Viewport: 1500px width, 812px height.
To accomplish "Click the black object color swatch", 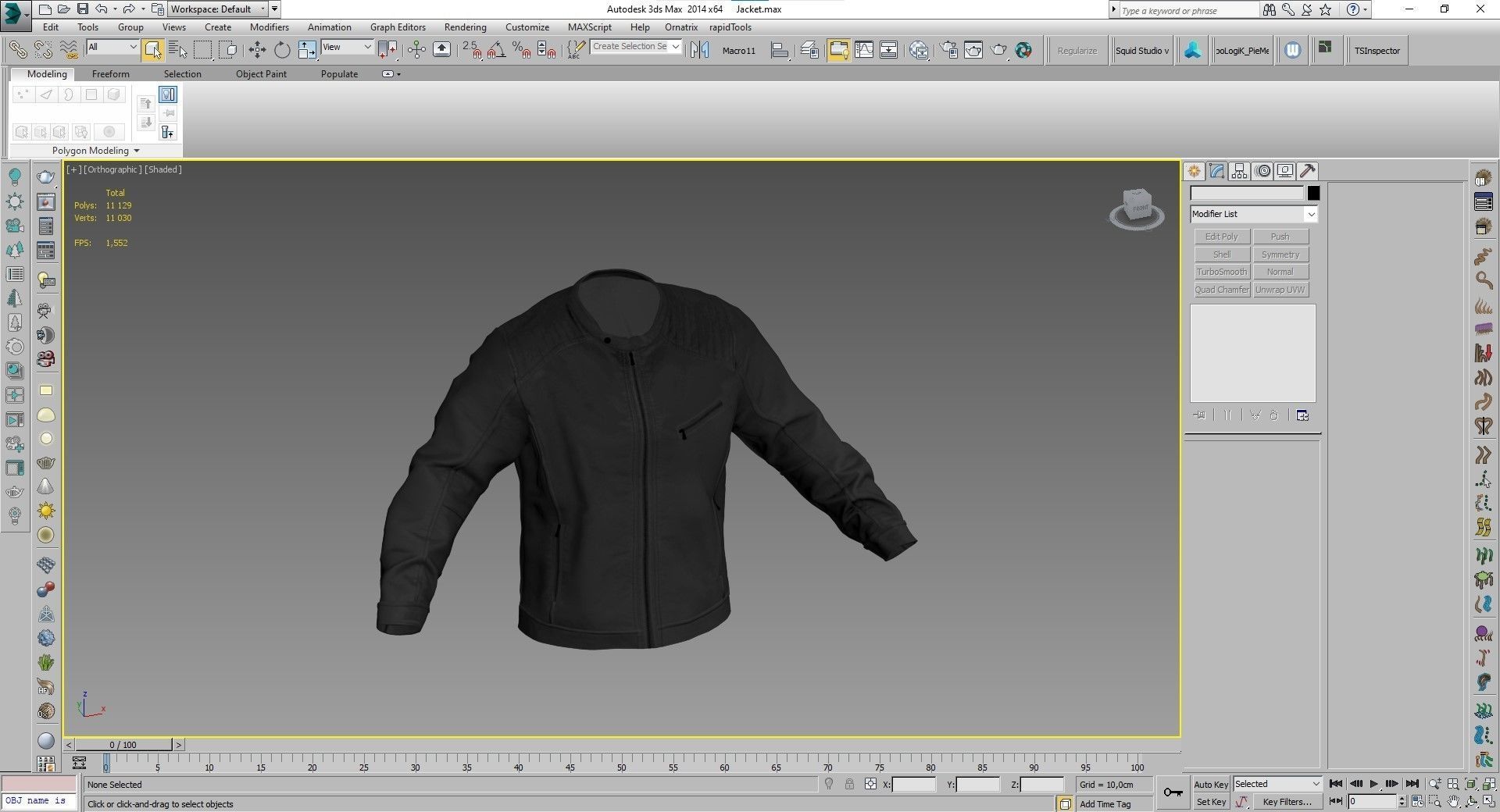I will point(1313,193).
